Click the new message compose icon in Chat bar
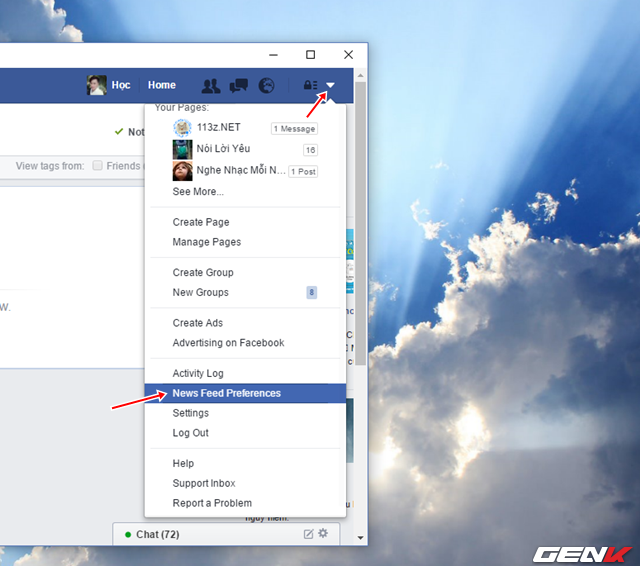 pyautogui.click(x=309, y=534)
